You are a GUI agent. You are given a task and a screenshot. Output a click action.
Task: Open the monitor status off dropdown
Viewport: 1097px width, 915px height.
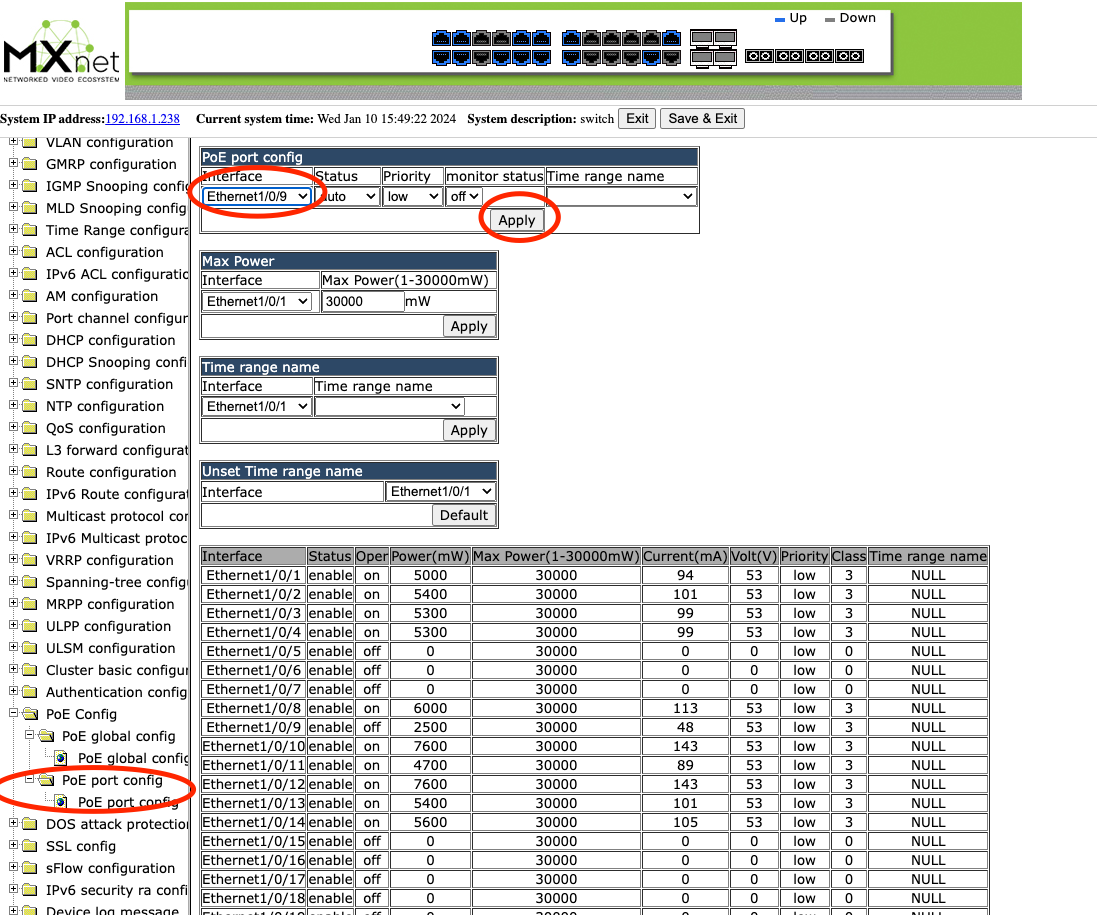click(x=464, y=197)
